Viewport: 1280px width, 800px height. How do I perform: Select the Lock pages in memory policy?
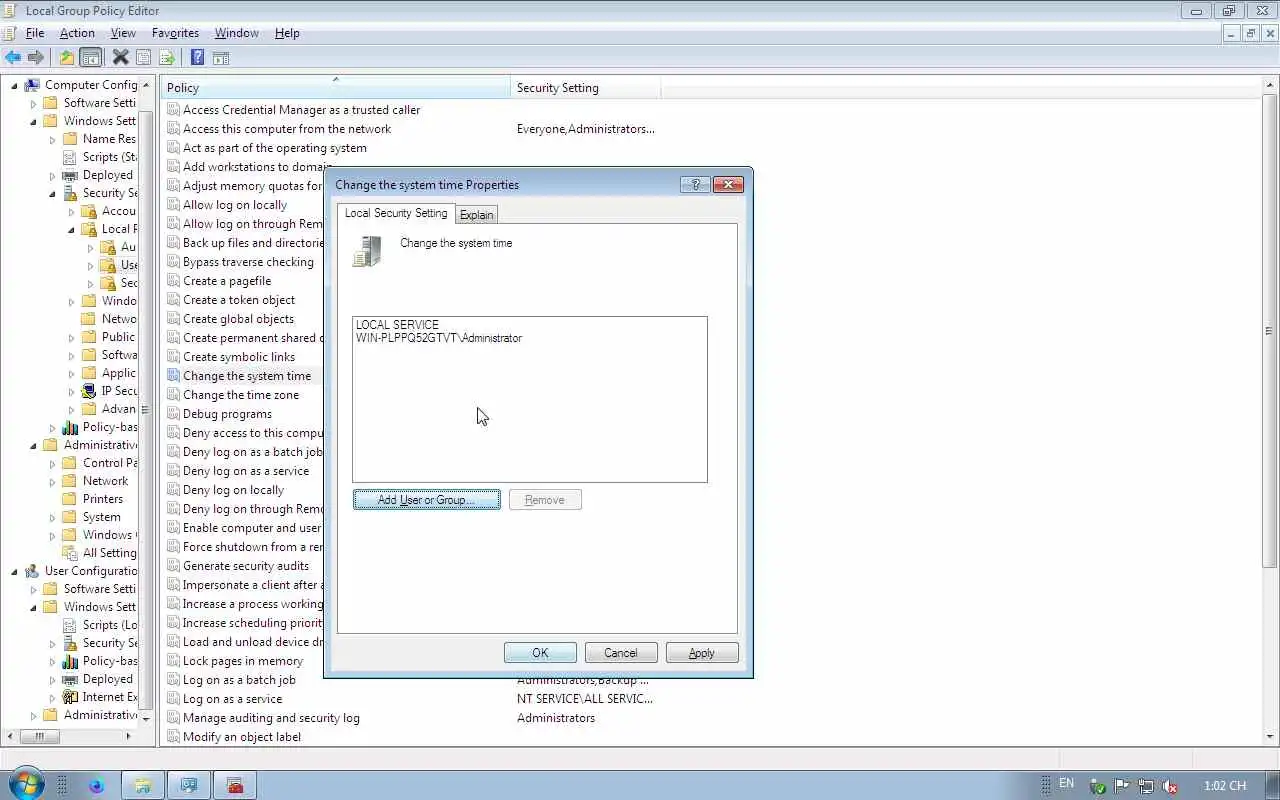point(242,661)
